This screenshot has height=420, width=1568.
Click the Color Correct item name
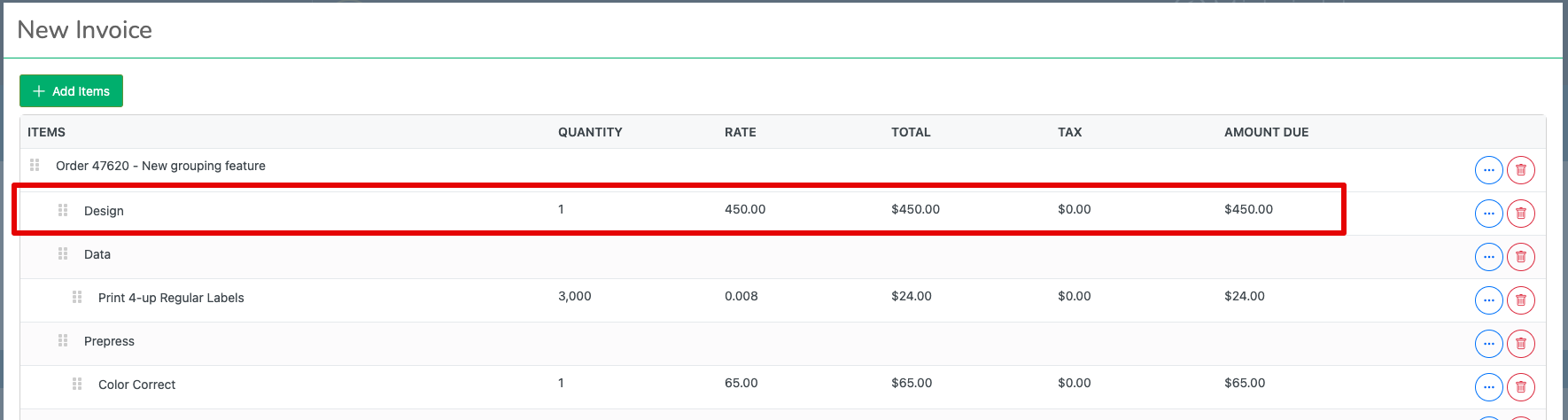pos(136,385)
